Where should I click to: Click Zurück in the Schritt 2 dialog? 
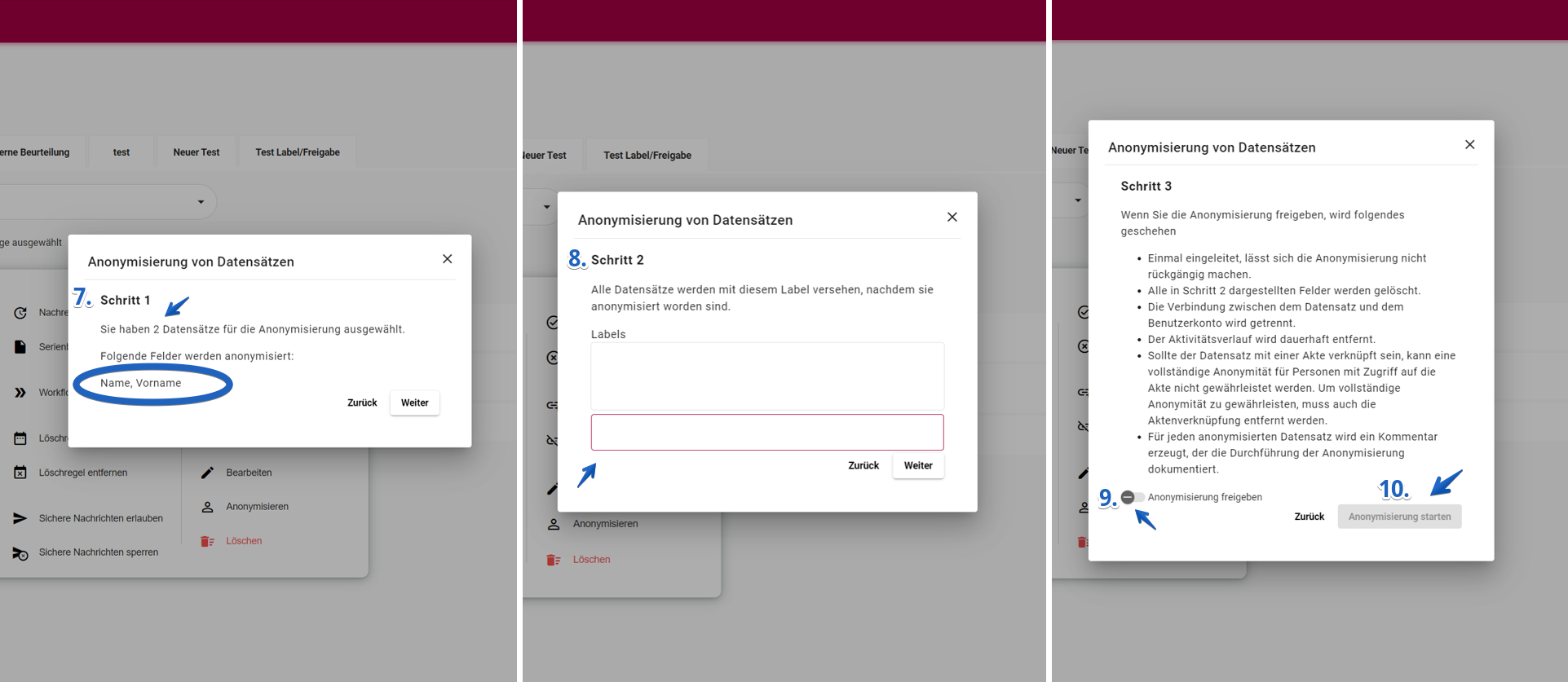pyautogui.click(x=864, y=465)
